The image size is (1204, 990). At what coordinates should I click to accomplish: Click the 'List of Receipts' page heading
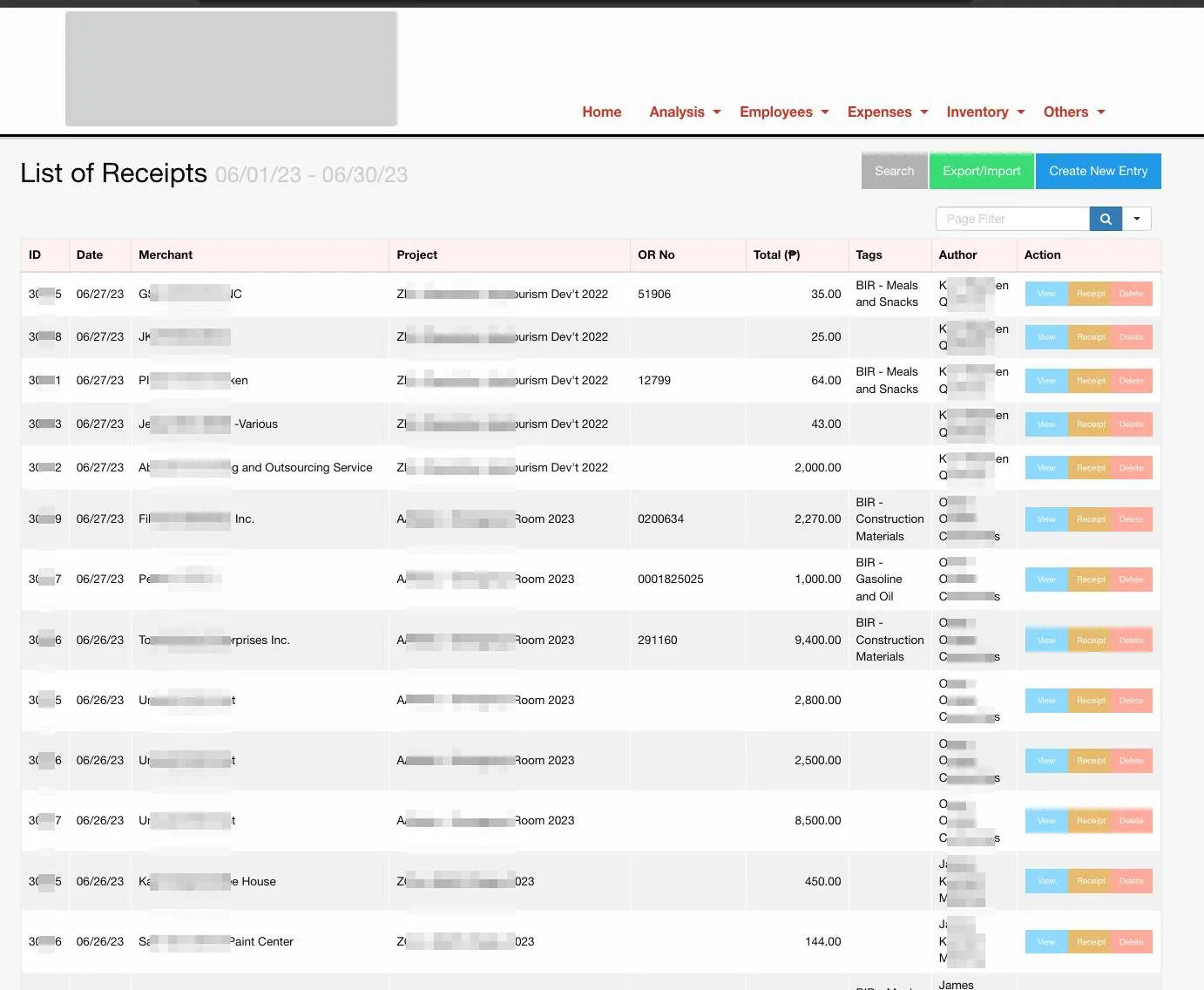coord(114,173)
